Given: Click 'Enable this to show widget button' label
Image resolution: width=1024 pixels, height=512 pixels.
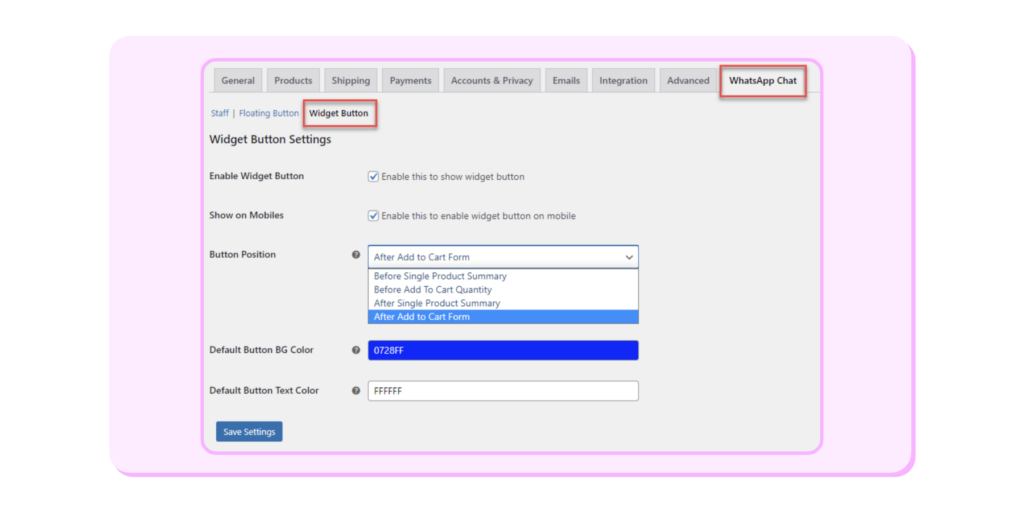Looking at the screenshot, I should click(453, 176).
